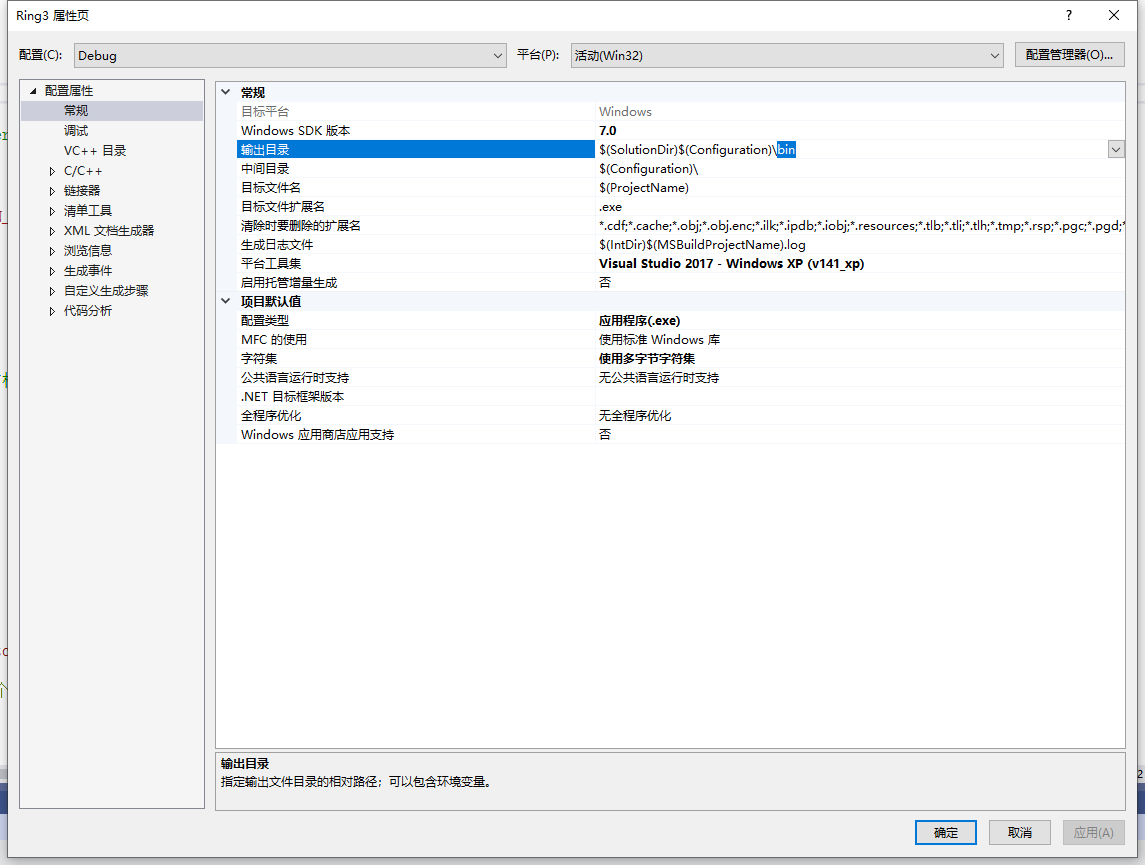Screen dimensions: 1145x865
Task: Collapse the 常规 property section
Action: (x=225, y=92)
